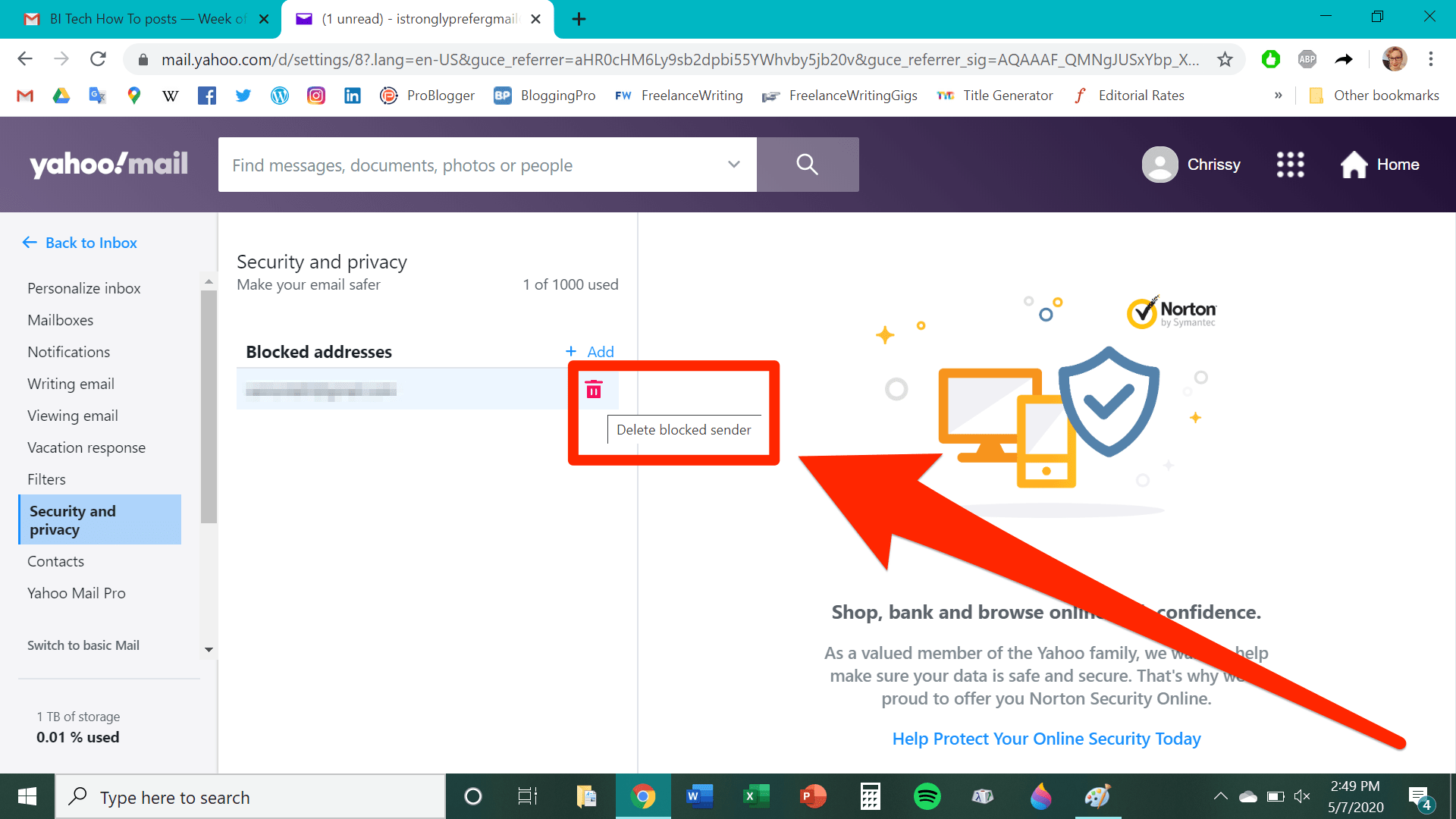Delete the blocked sender using the trash icon

(x=595, y=389)
